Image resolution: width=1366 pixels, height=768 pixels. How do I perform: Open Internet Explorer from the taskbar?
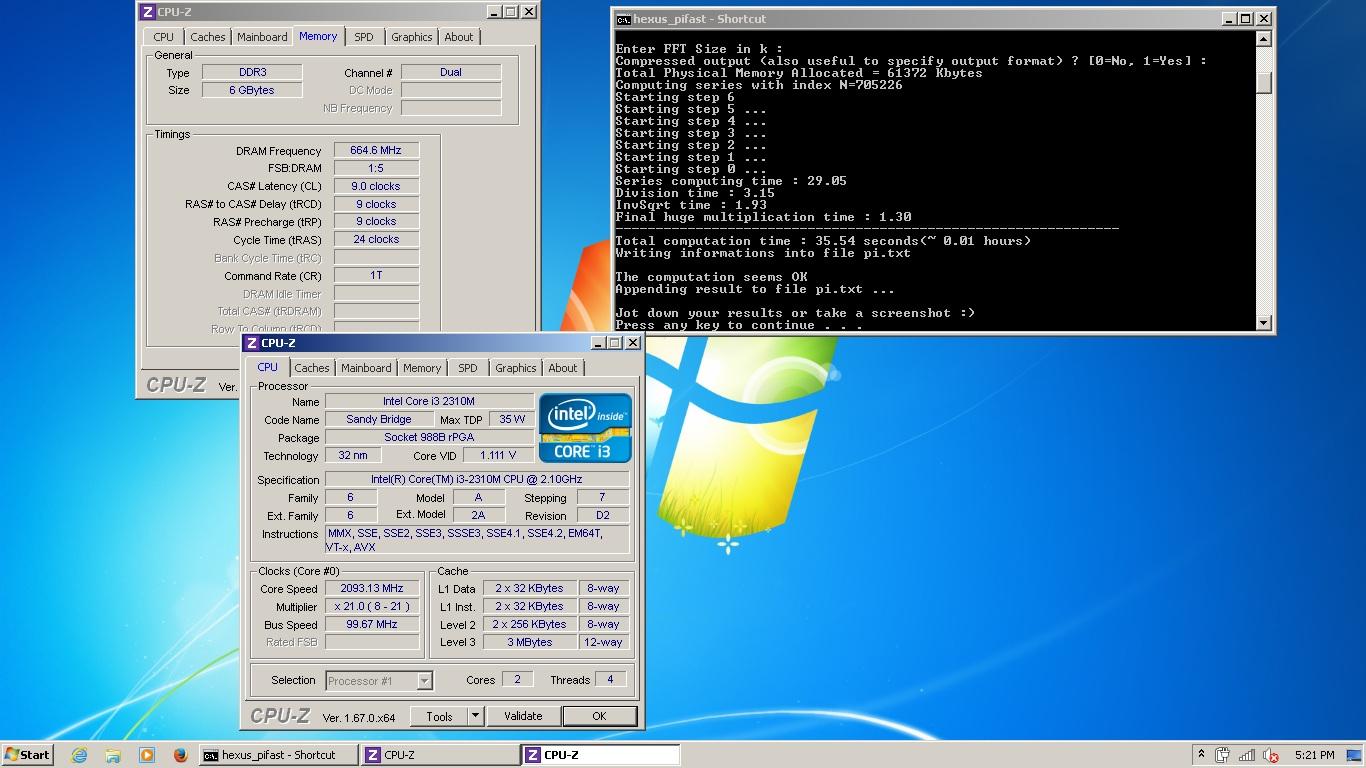(79, 755)
